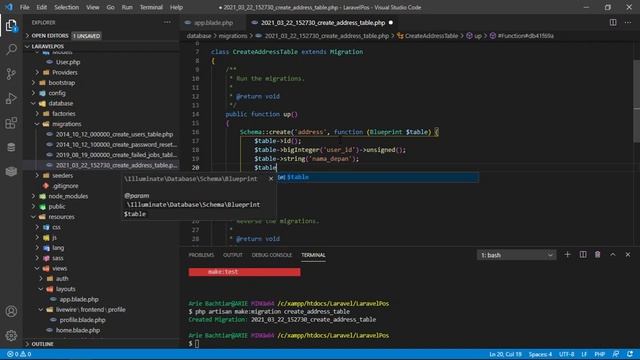The height and width of the screenshot is (360, 640).
Task: Maximize terminal panel with caret icon
Action: click(613, 255)
